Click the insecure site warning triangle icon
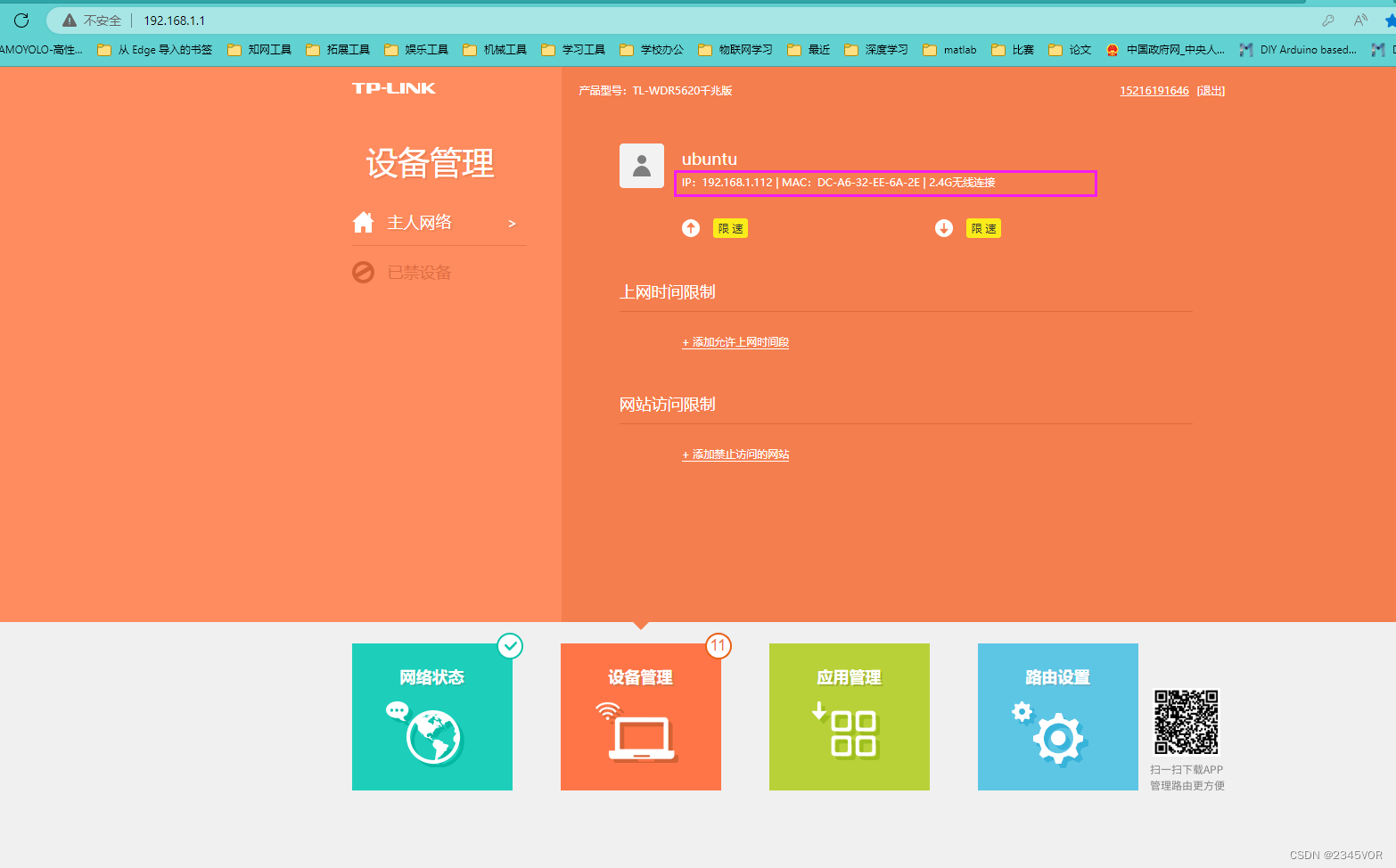The height and width of the screenshot is (868, 1396). click(70, 20)
